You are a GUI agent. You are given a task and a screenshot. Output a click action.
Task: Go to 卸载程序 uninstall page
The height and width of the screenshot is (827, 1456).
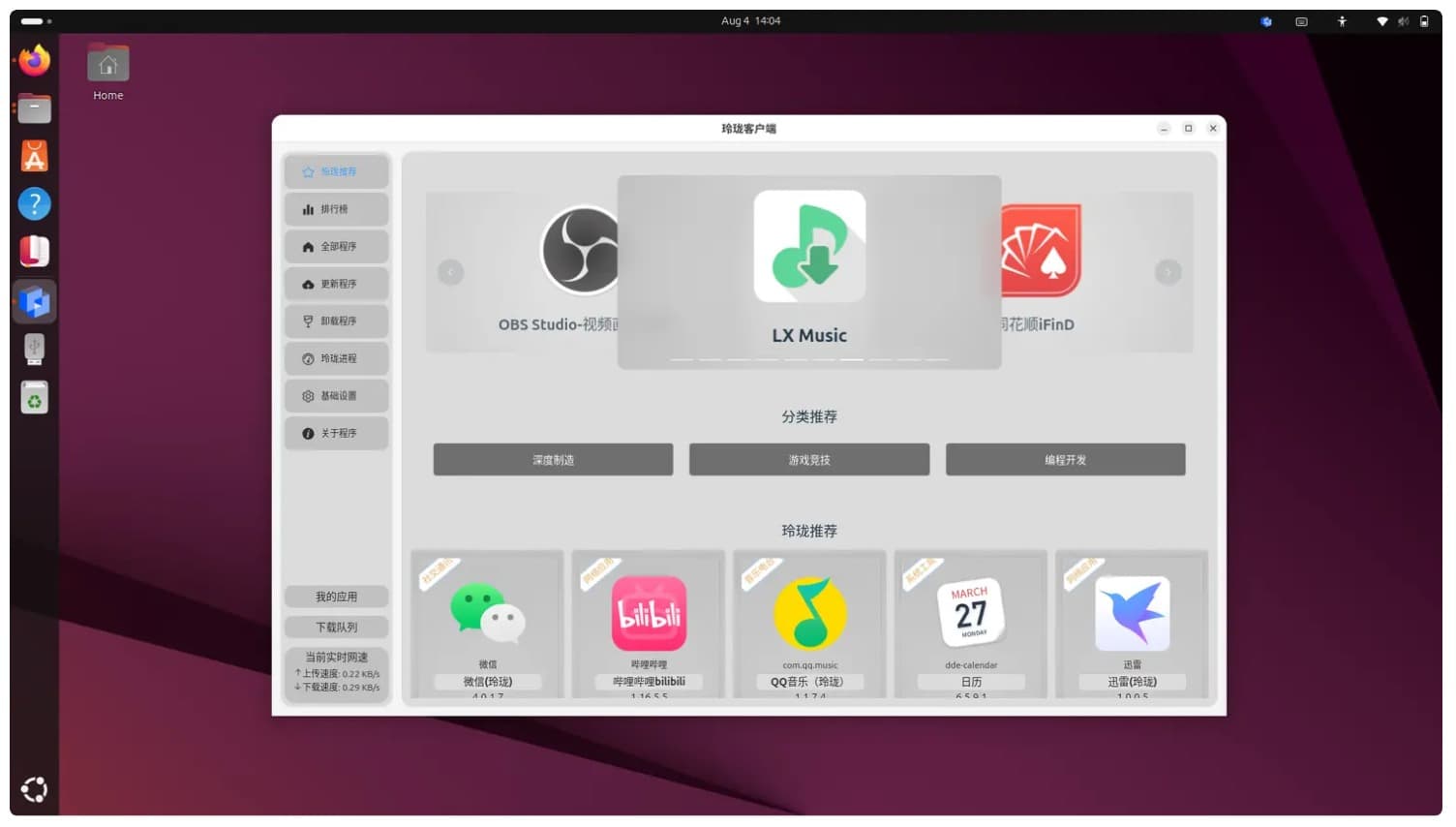(x=336, y=322)
